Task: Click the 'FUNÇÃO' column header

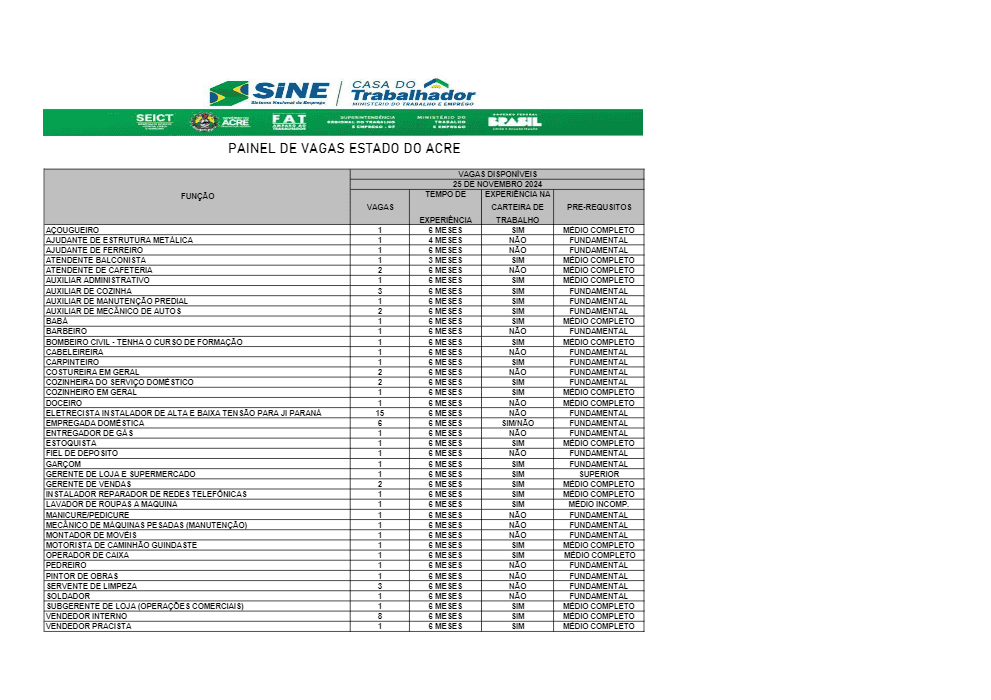Action: click(197, 196)
